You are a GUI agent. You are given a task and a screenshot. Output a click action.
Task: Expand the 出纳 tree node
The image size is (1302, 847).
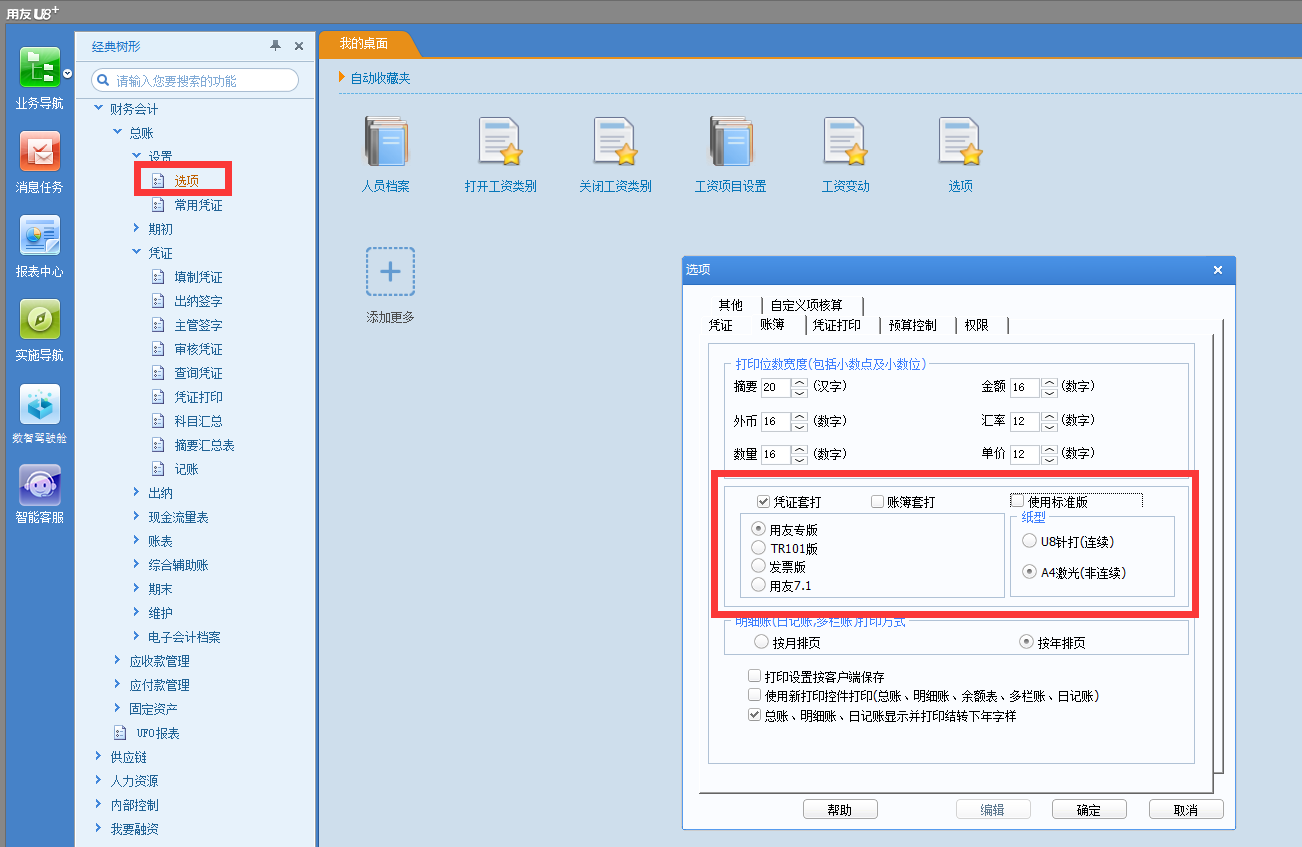[137, 493]
